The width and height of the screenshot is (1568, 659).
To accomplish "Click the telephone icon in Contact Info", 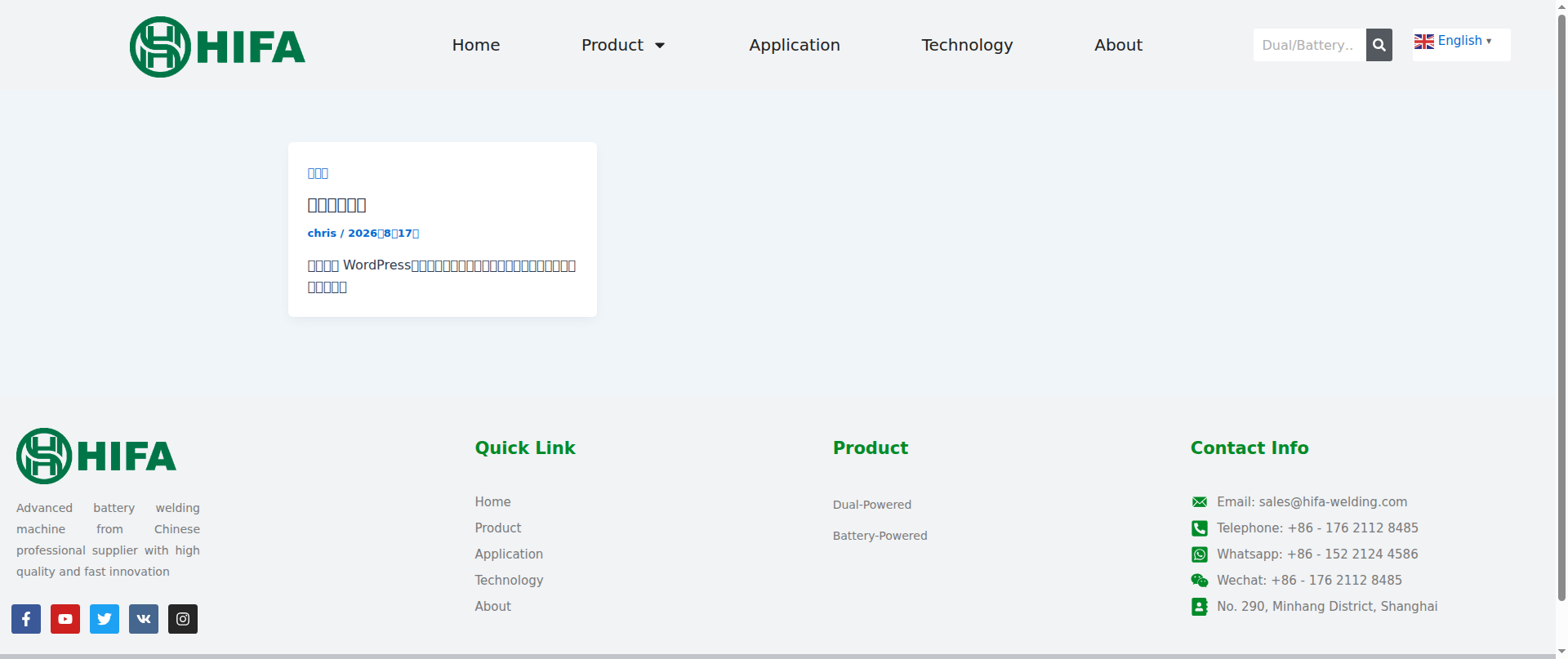I will (1199, 528).
